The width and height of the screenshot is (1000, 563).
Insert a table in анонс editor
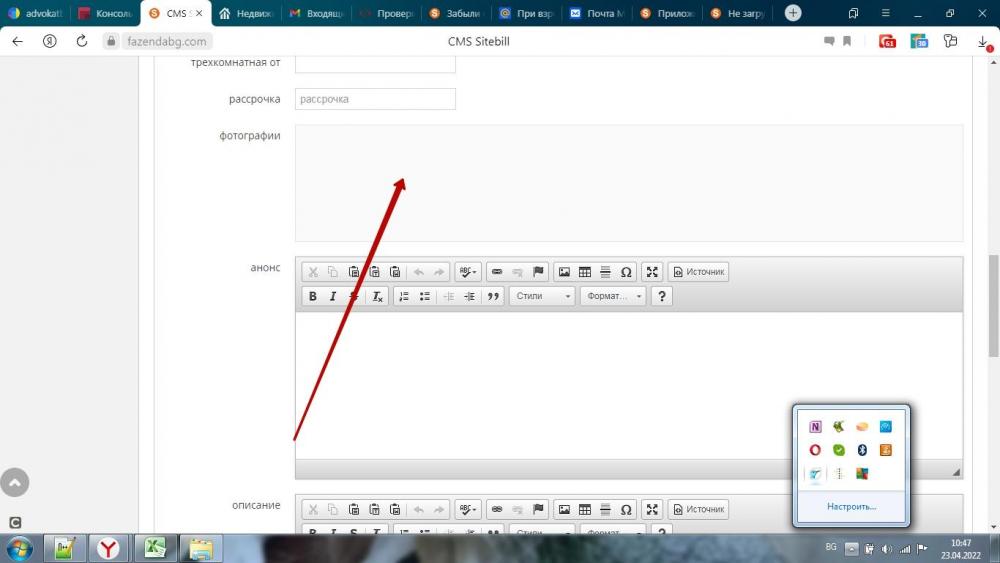click(x=585, y=272)
